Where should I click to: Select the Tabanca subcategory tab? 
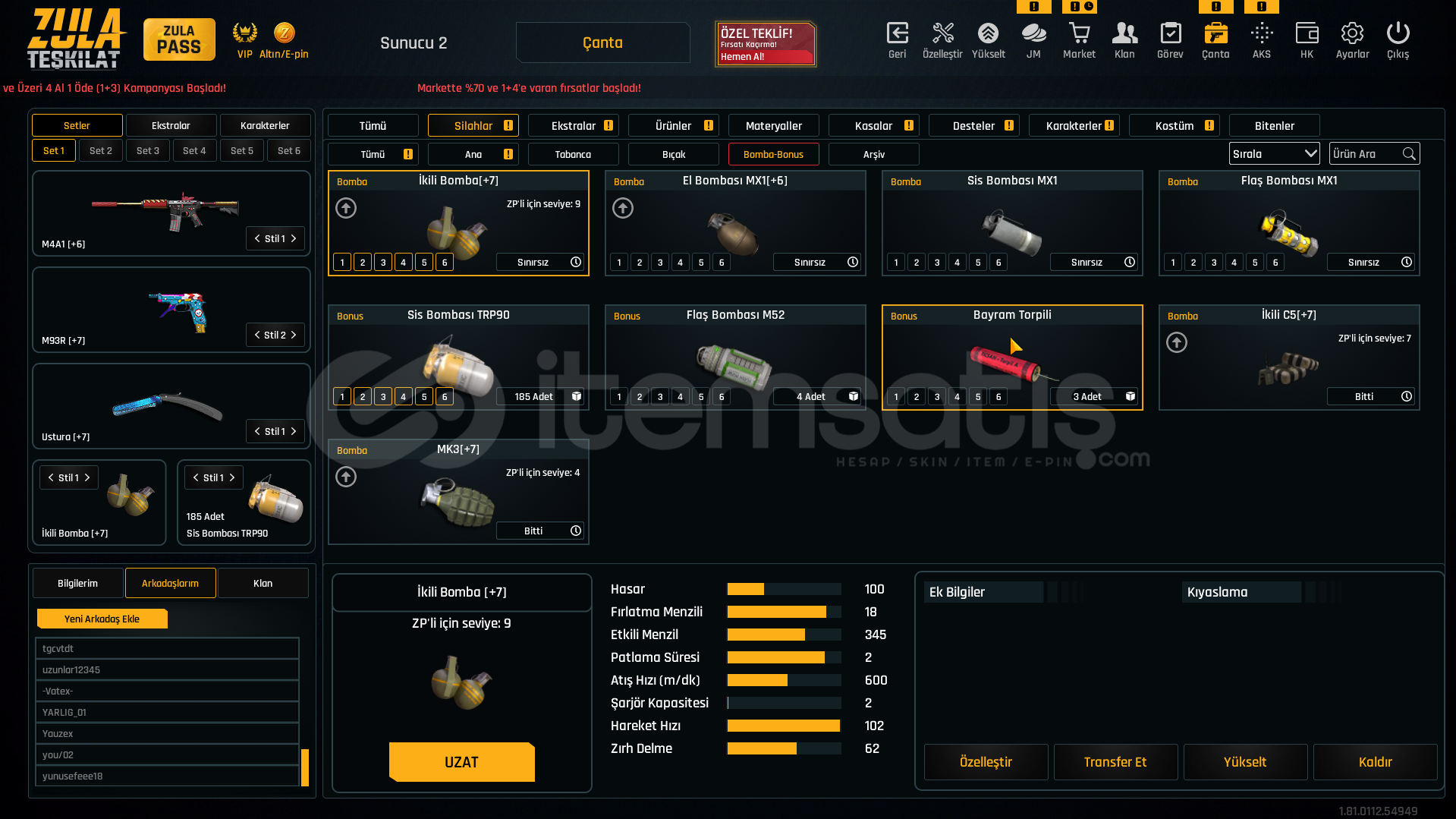coord(573,154)
